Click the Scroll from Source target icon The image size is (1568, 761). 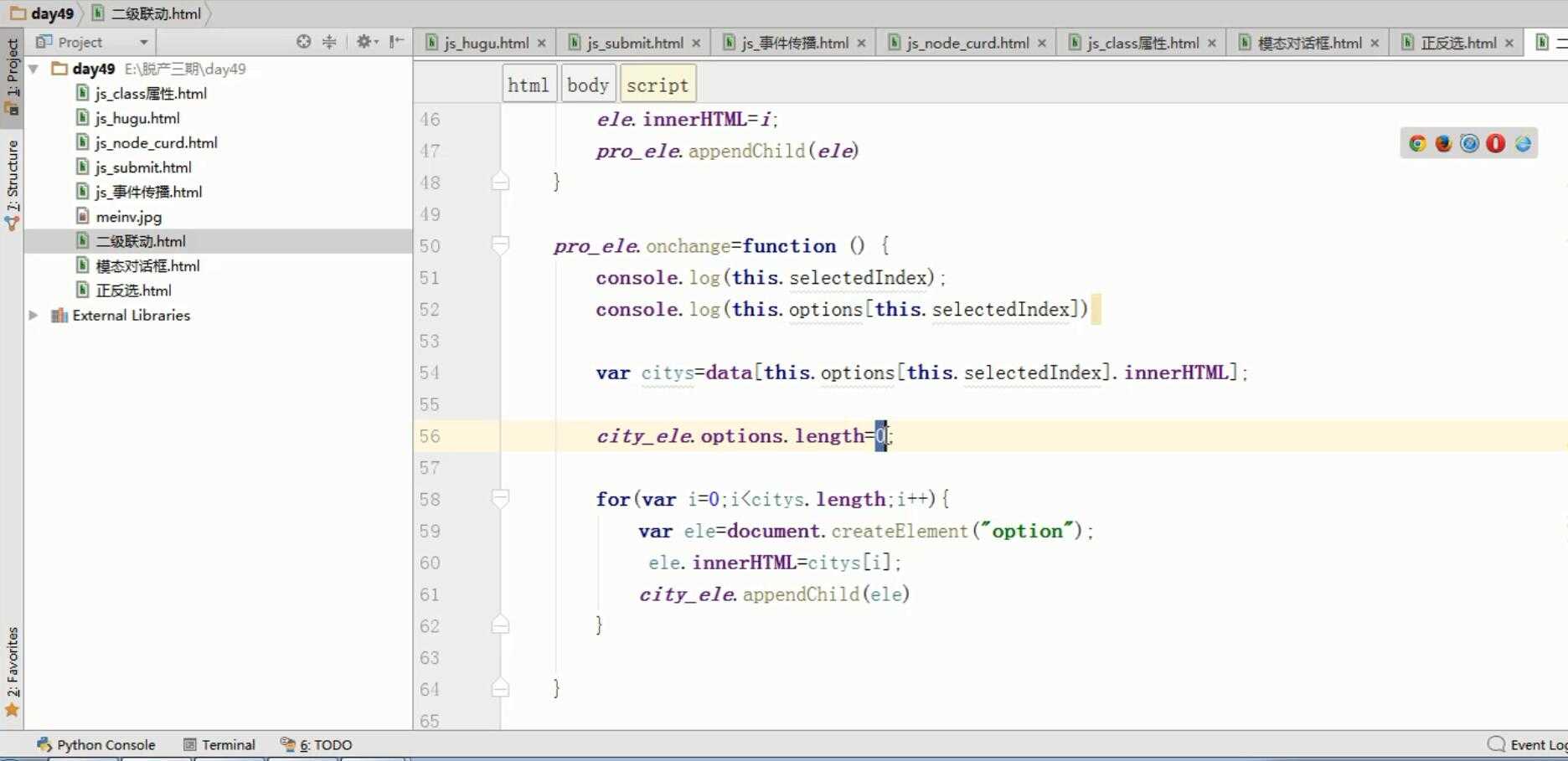pos(303,41)
